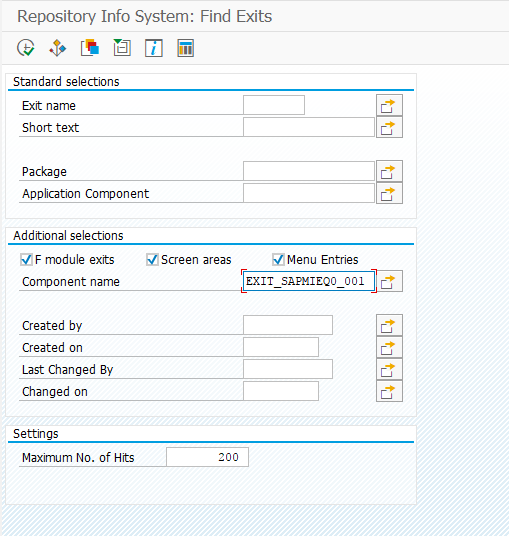Viewport: 509px width, 536px height.
Task: Open multiple selection for Created by
Action: coord(389,325)
